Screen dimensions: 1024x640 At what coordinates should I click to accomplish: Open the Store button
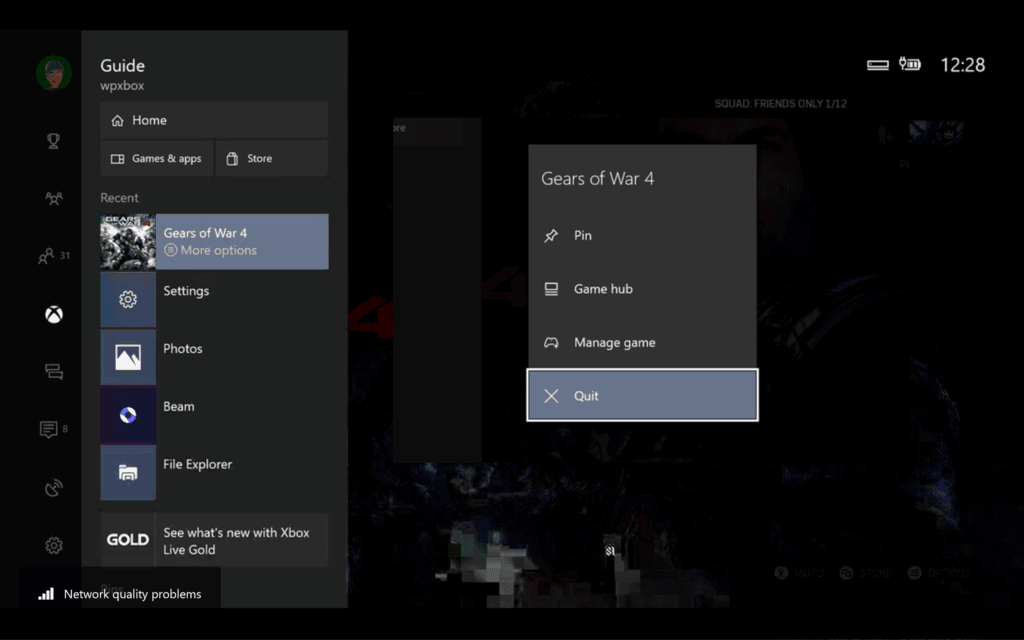[x=272, y=159]
